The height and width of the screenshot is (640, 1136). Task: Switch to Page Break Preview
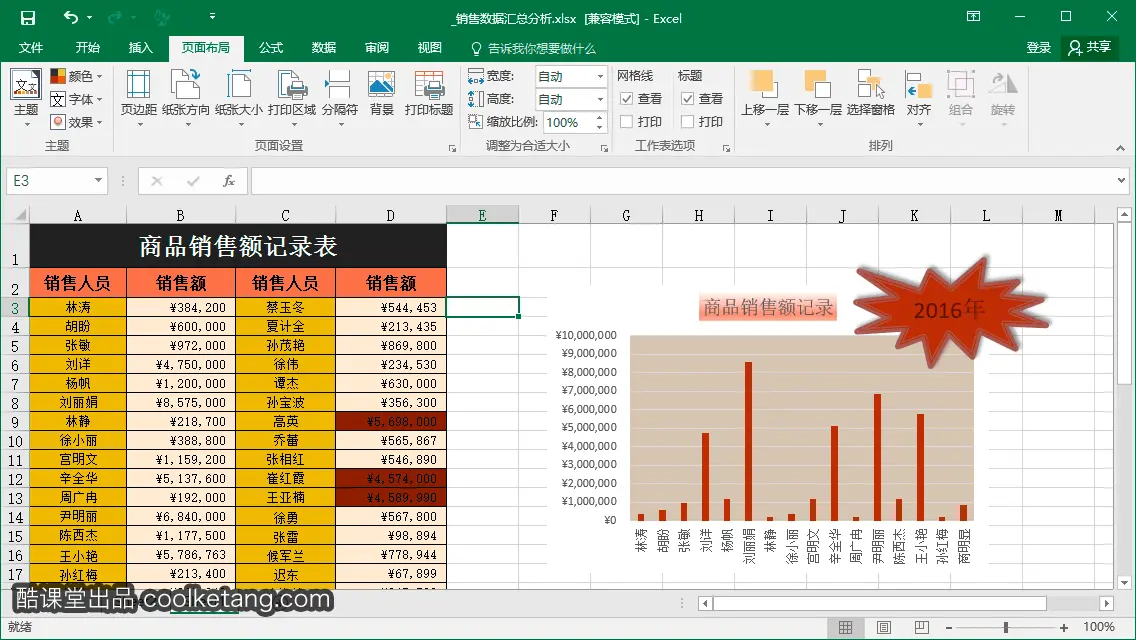922,628
